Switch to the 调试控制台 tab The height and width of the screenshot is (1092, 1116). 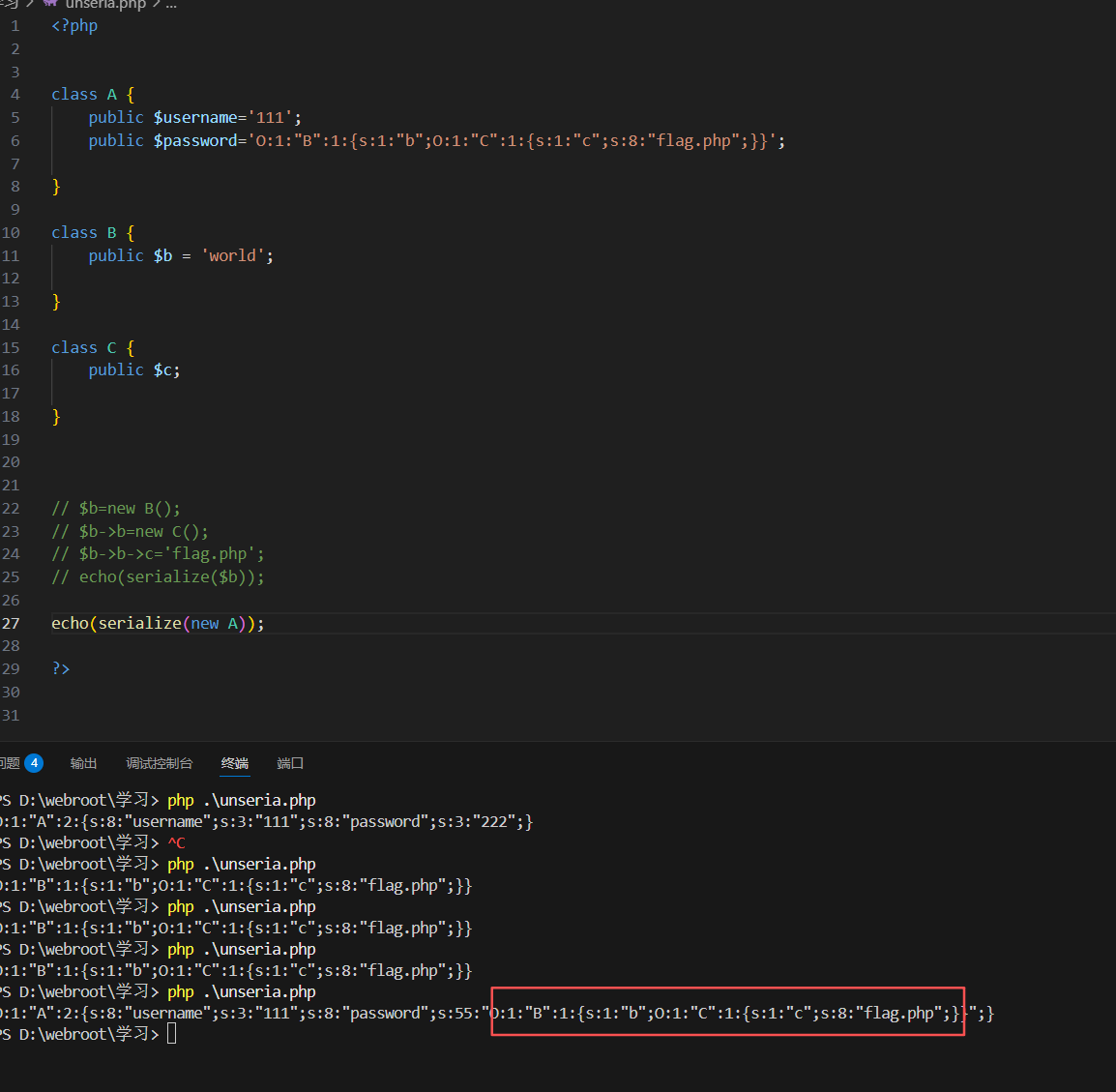[160, 763]
